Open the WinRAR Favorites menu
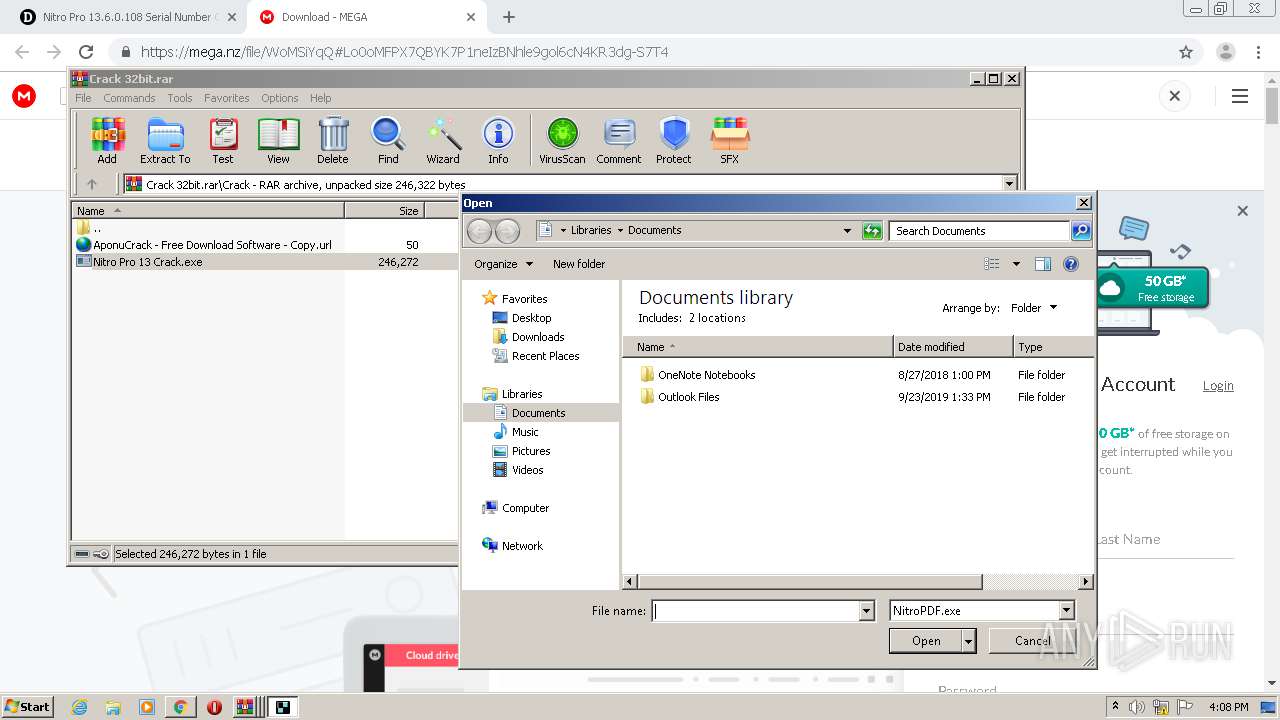Screen dimensions: 1280x720 tap(227, 98)
